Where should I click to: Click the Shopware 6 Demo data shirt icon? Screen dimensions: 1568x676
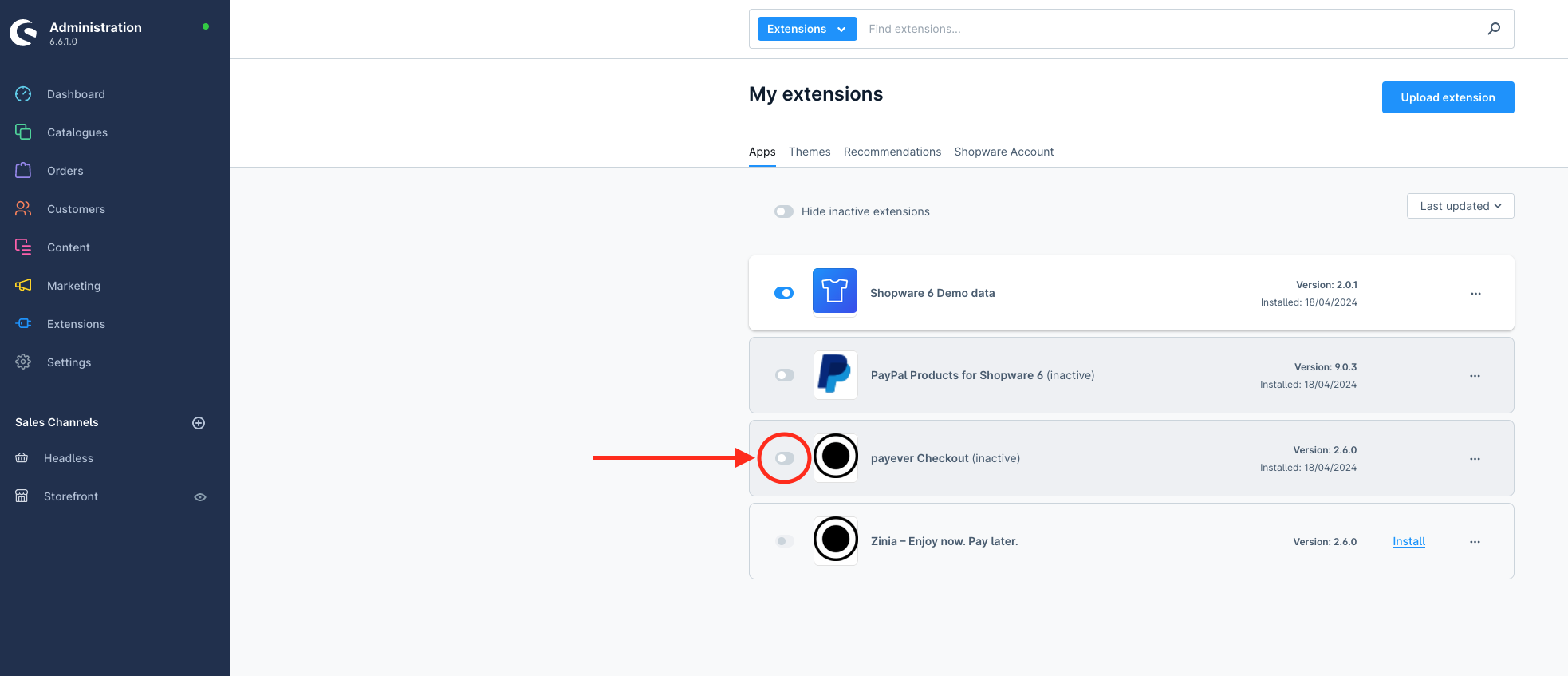coord(835,291)
